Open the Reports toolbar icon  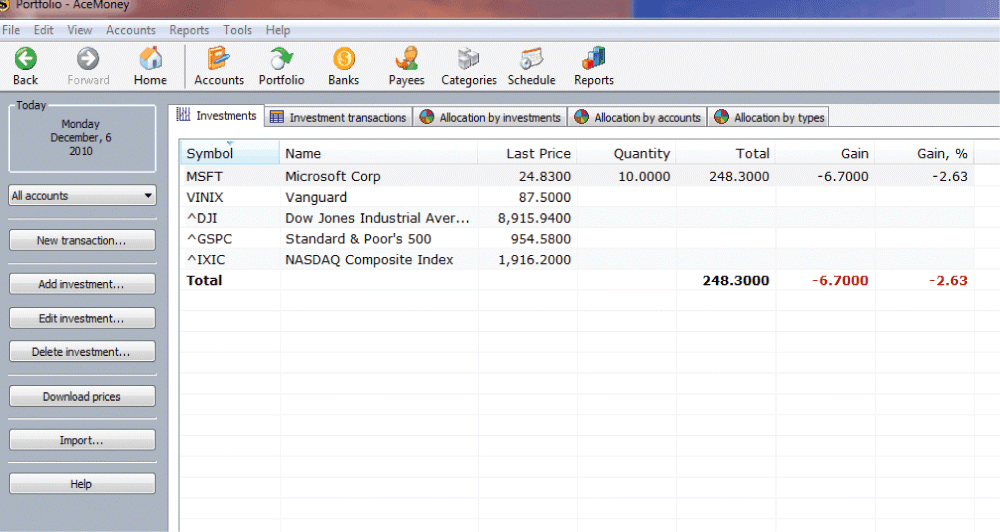point(593,60)
